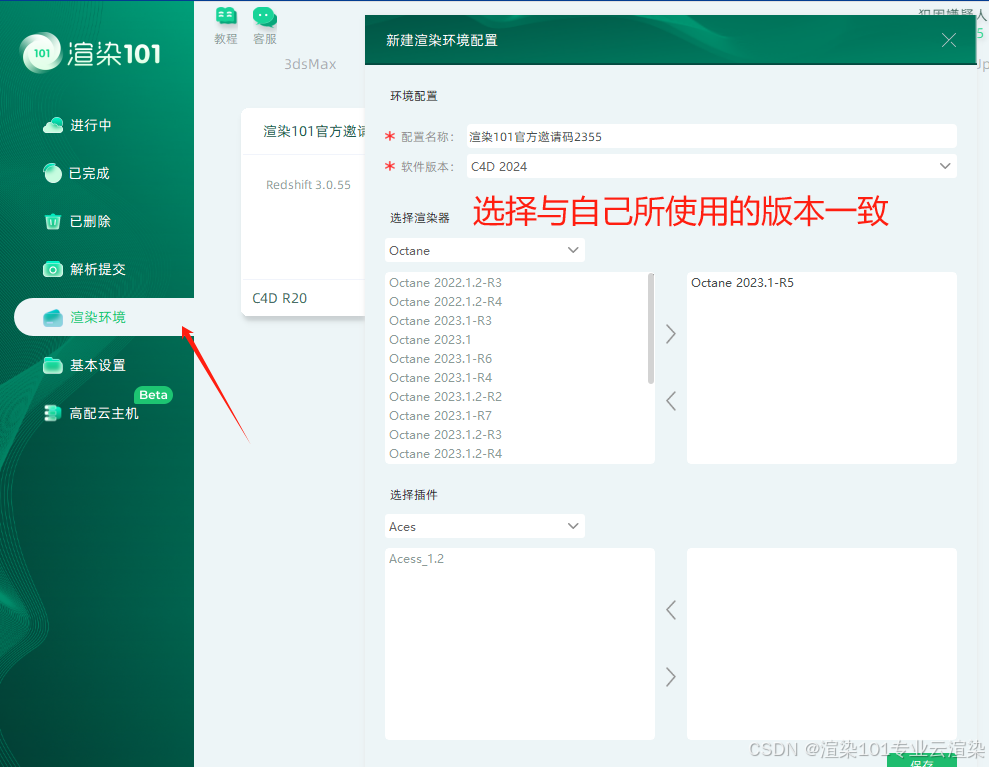The height and width of the screenshot is (767, 989).
Task: Click the plugin left arrow
Action: point(670,610)
